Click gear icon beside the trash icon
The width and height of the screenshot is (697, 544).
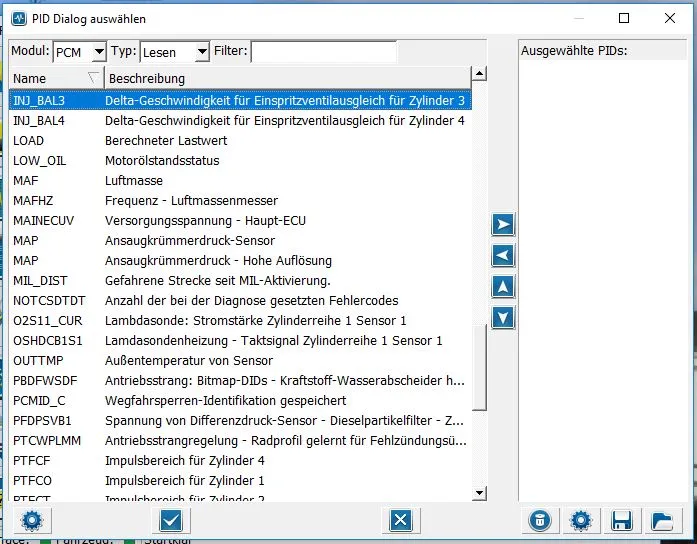580,520
